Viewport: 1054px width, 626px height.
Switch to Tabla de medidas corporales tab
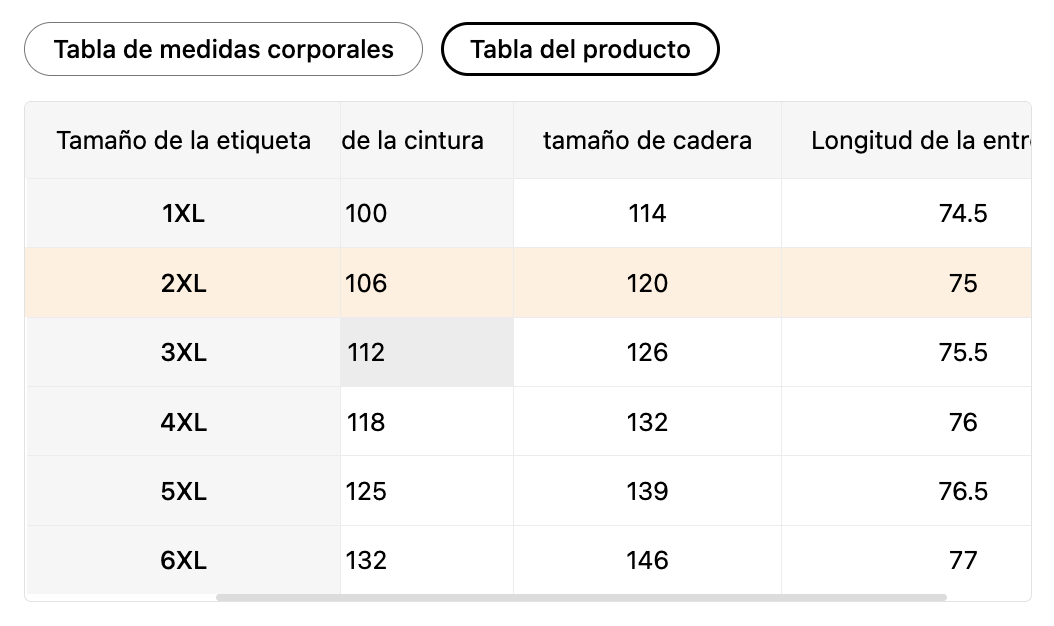pos(223,49)
